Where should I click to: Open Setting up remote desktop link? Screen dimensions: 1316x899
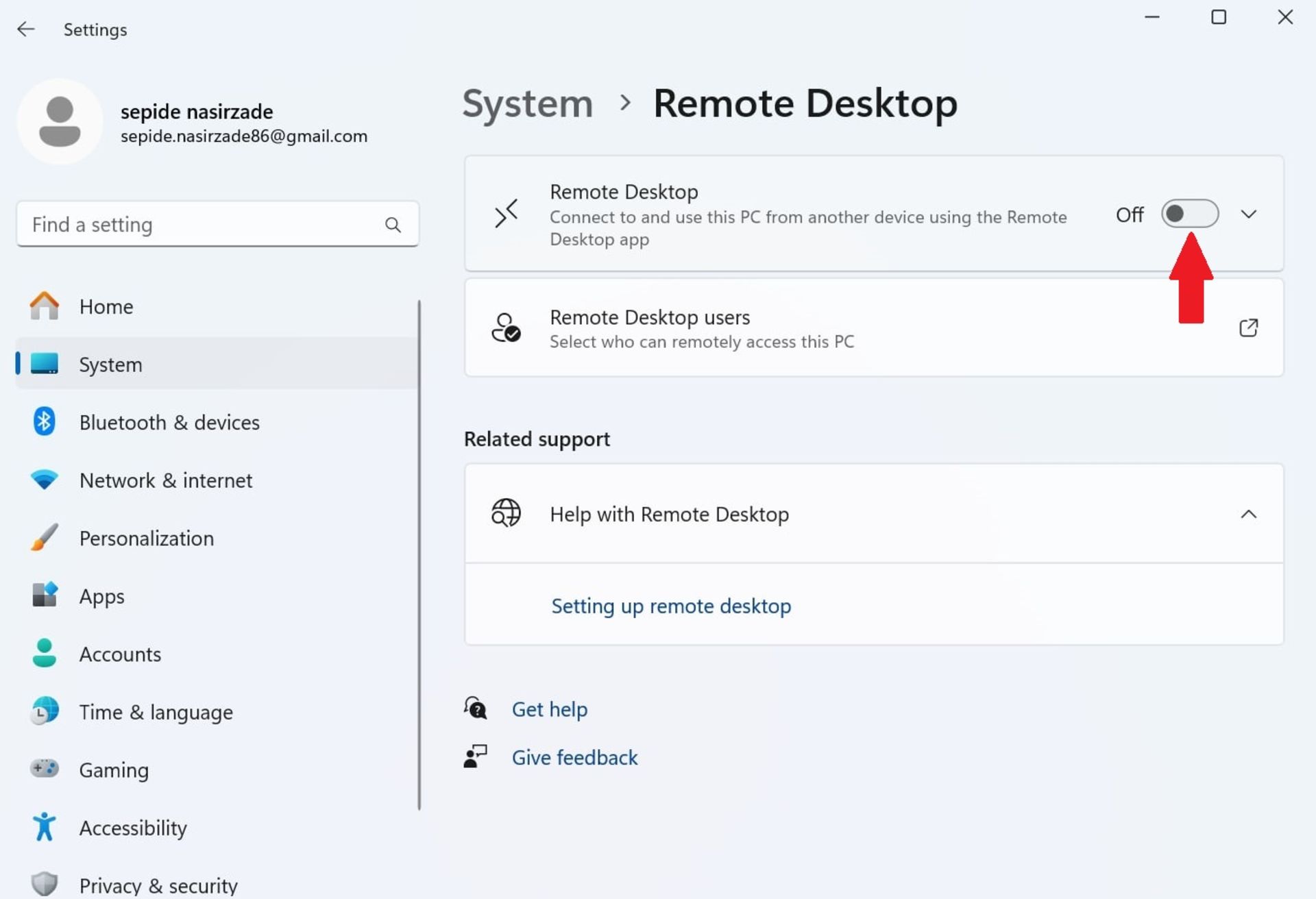(671, 606)
